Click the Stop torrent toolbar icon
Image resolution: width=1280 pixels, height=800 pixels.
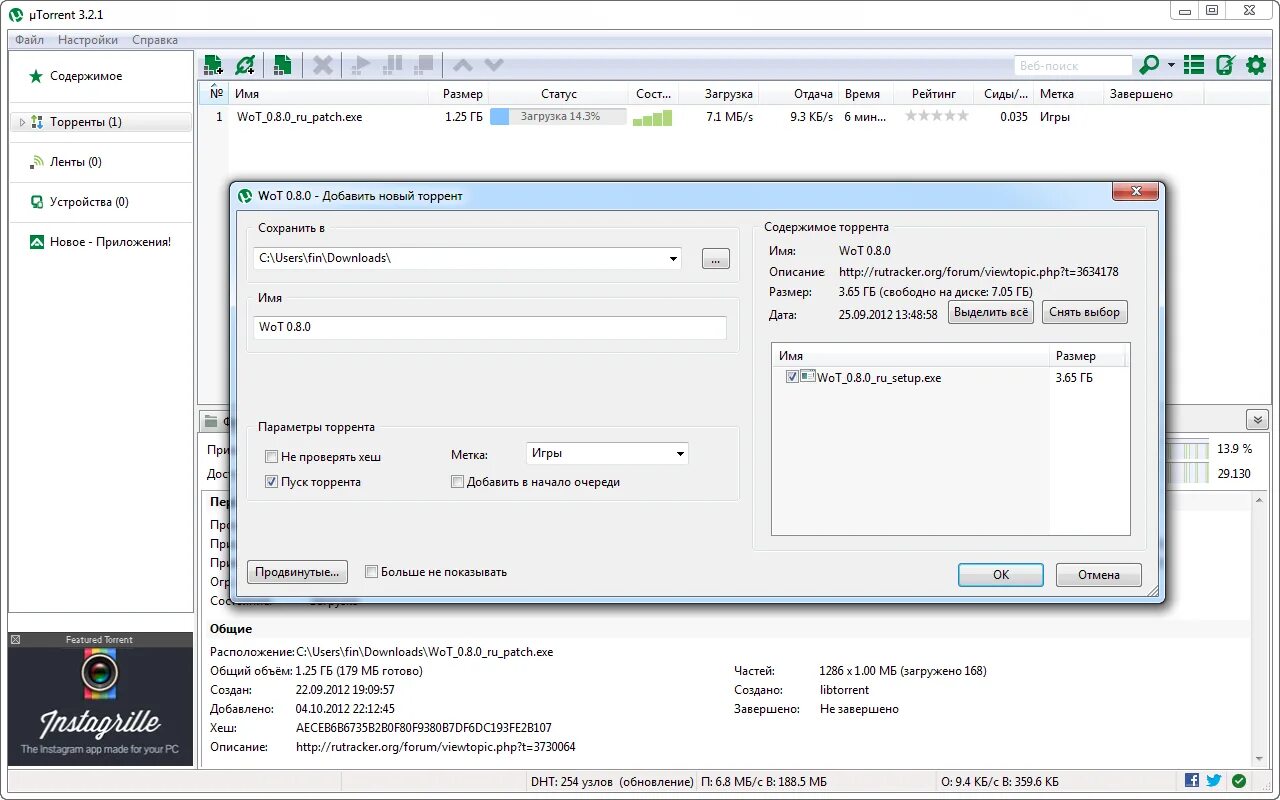pos(424,66)
